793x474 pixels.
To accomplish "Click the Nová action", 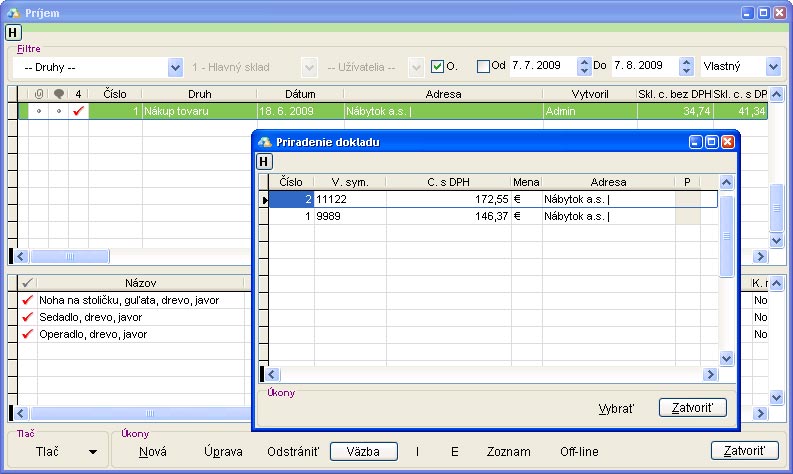I will point(153,452).
